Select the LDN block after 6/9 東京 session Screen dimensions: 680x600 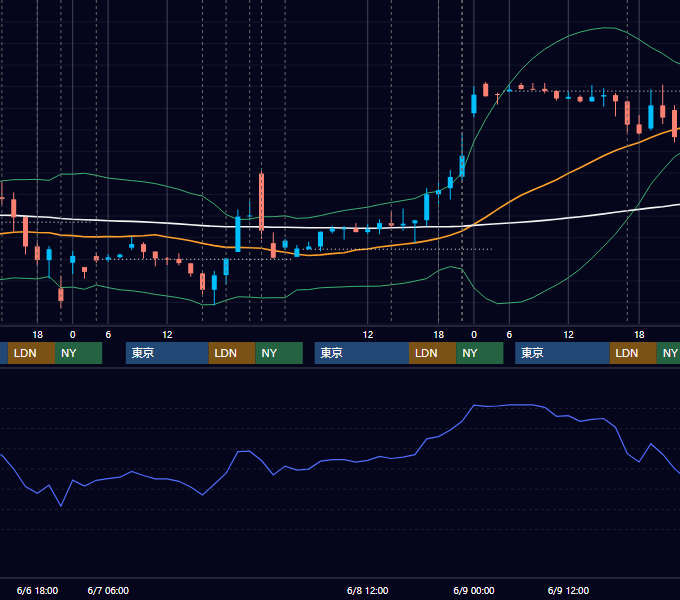[633, 353]
